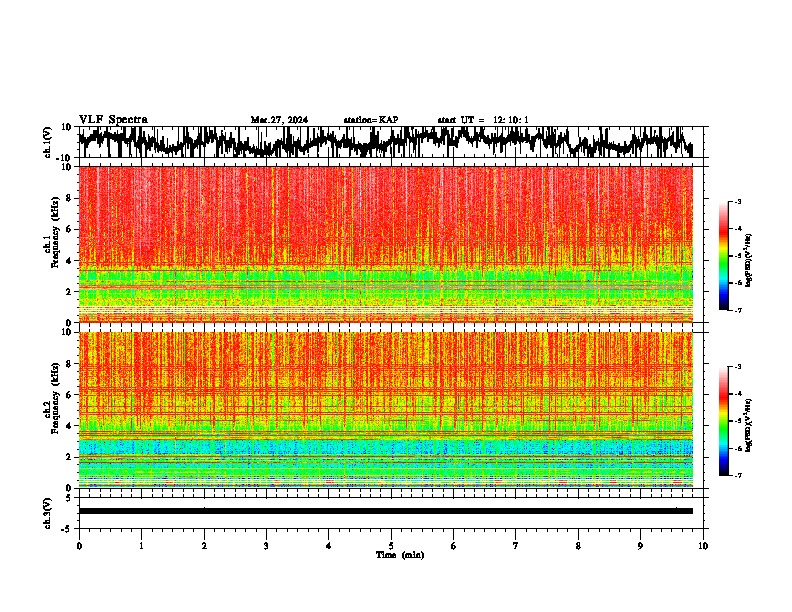Click the time axis tick label "9"
The image size is (792, 612).
pos(640,546)
